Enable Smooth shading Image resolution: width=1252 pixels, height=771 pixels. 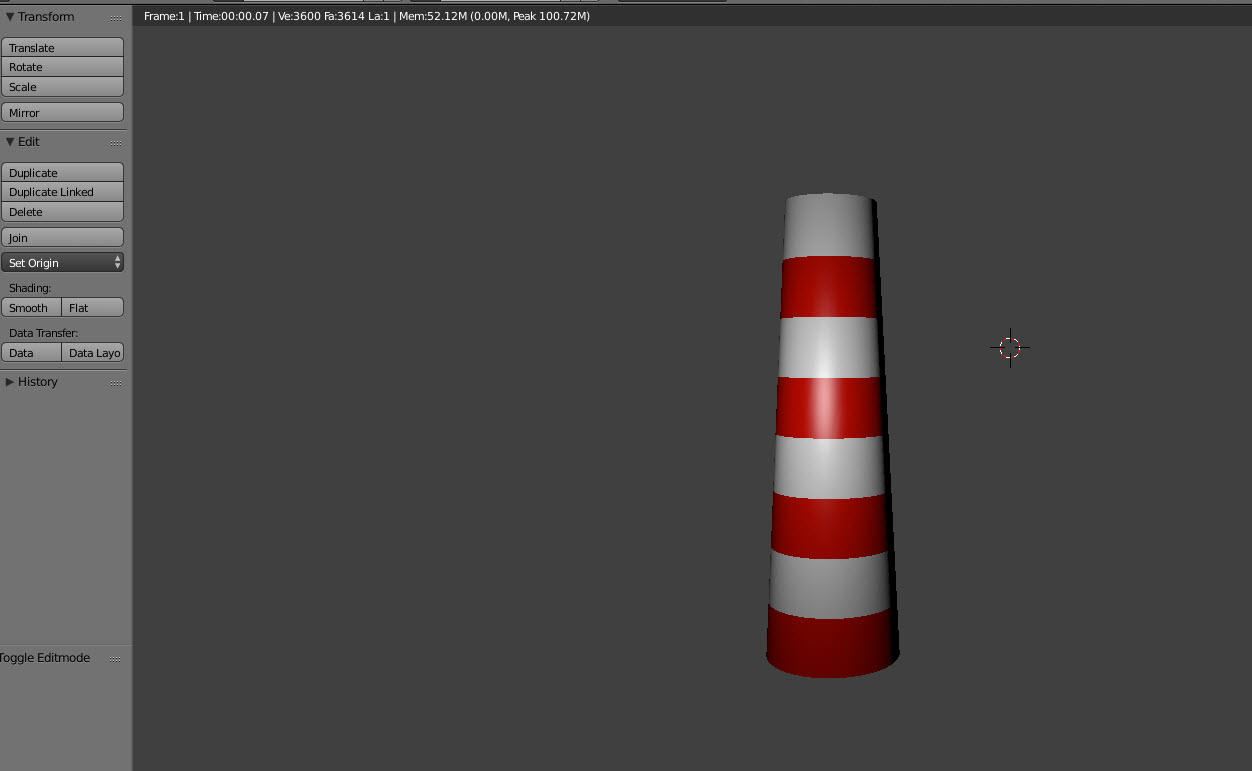[x=30, y=307]
